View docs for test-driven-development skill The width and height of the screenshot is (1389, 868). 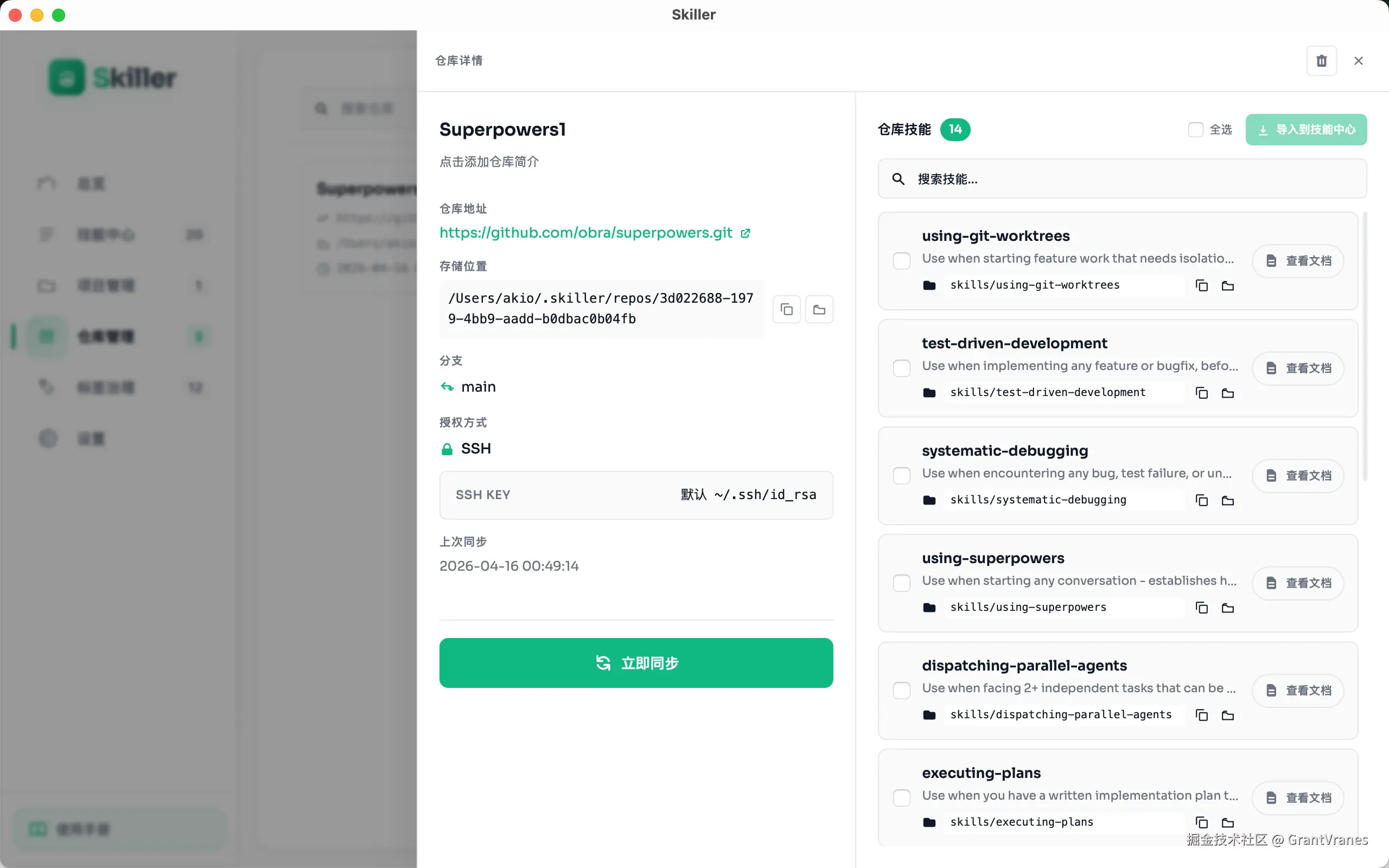tap(1298, 368)
